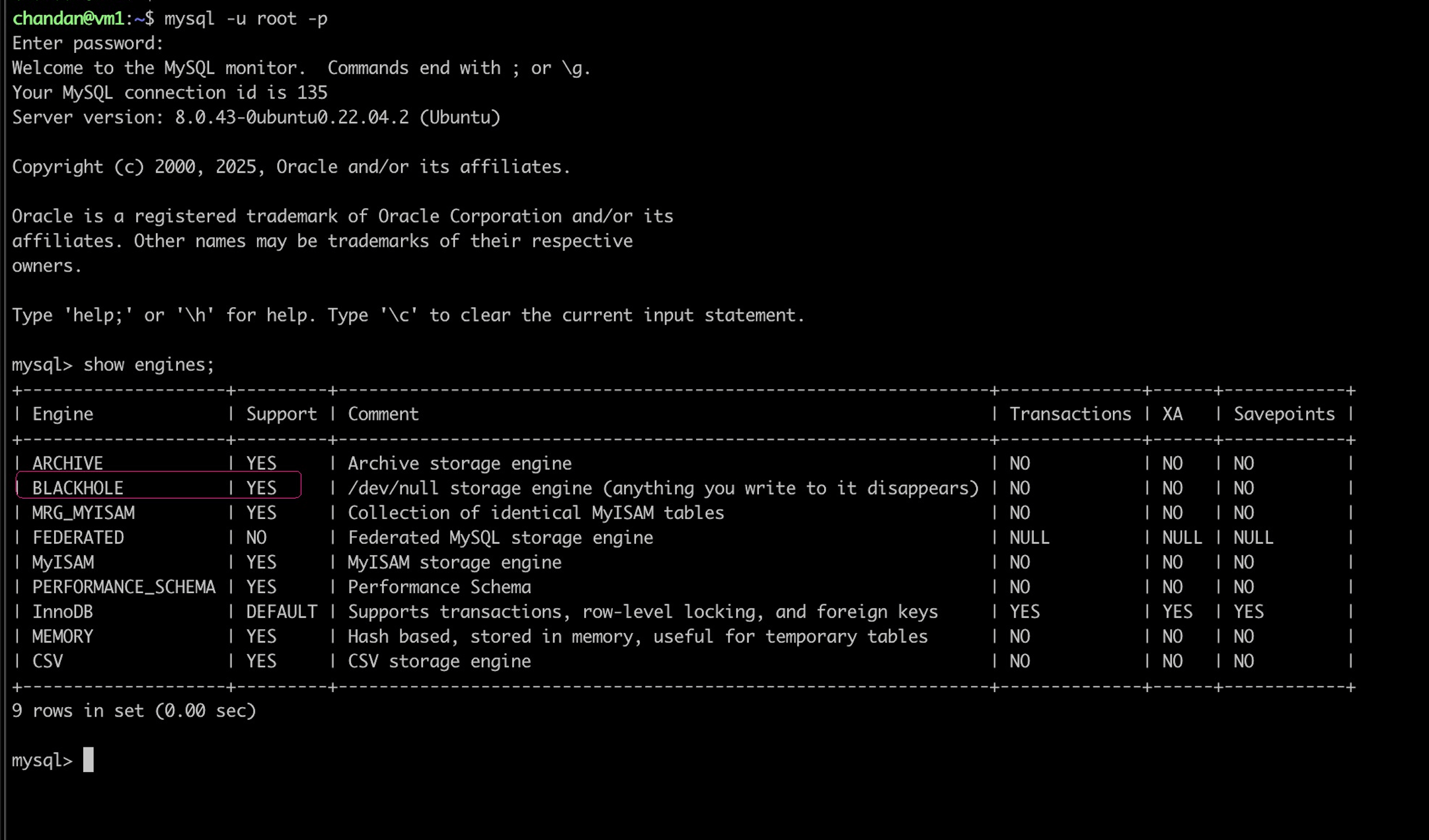Click the MRG_MYISAM engine name
The image size is (1429, 840).
(x=83, y=513)
